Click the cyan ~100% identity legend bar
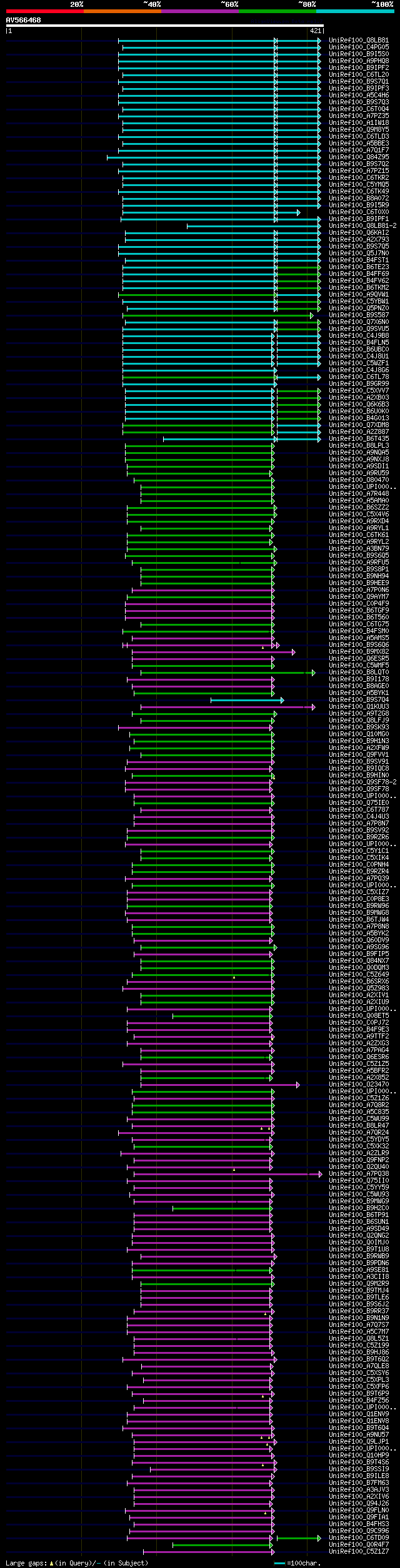 click(355, 11)
